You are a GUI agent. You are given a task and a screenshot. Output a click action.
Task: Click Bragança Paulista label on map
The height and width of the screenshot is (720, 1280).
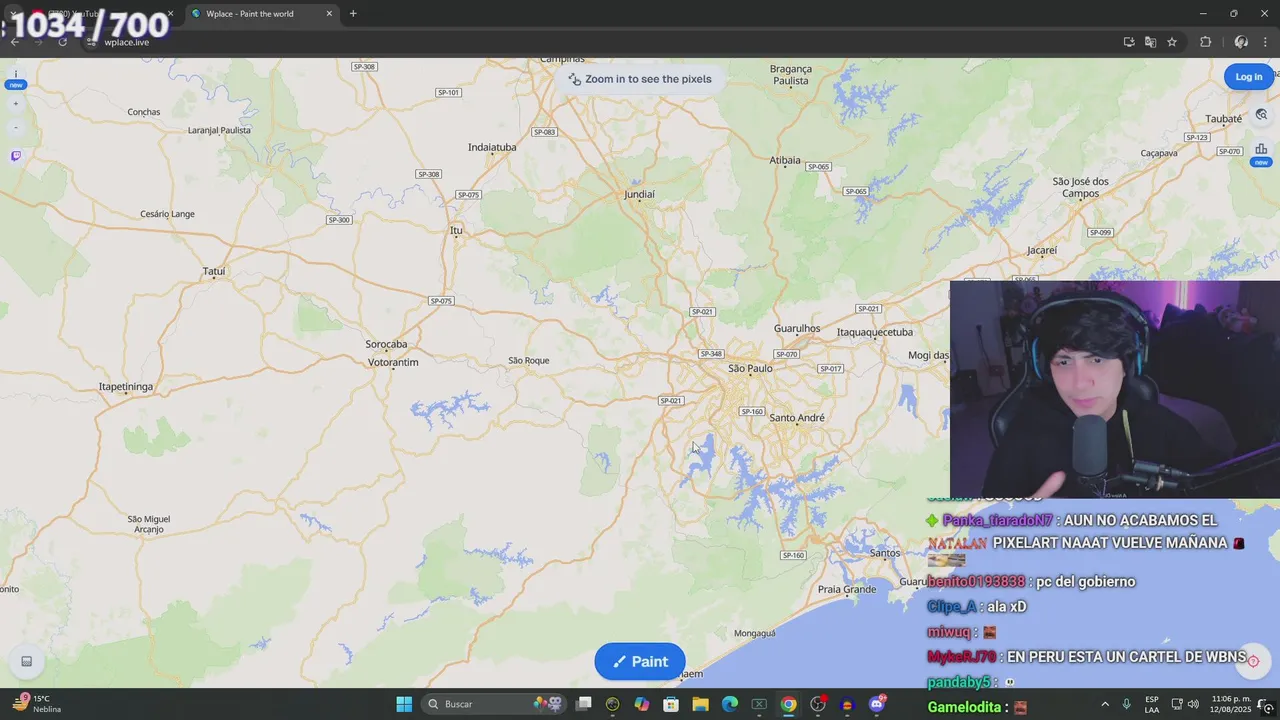pos(791,75)
